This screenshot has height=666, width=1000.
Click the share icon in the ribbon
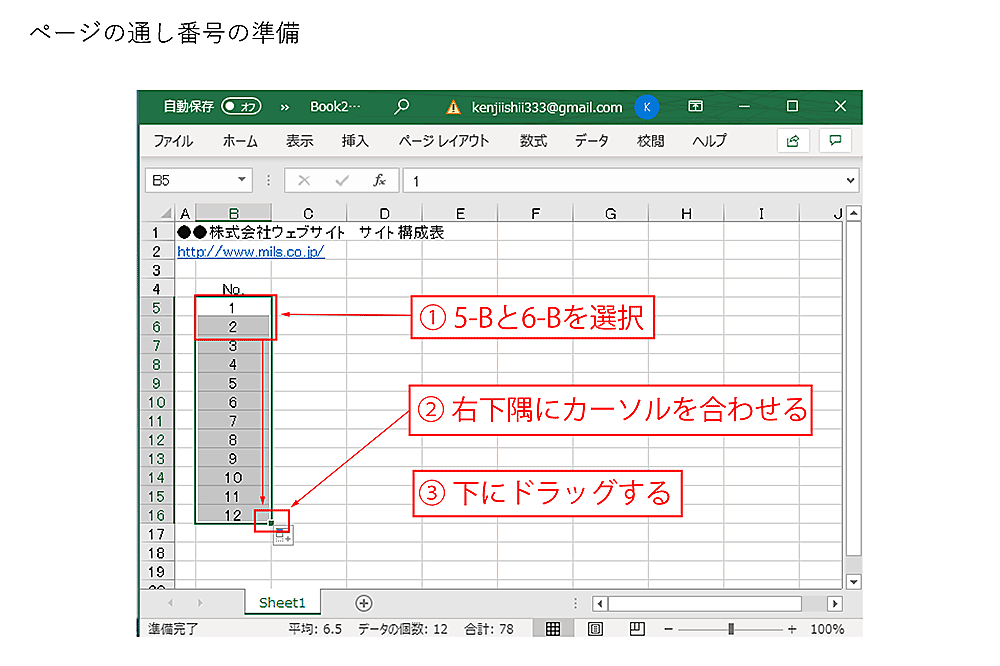[x=793, y=141]
